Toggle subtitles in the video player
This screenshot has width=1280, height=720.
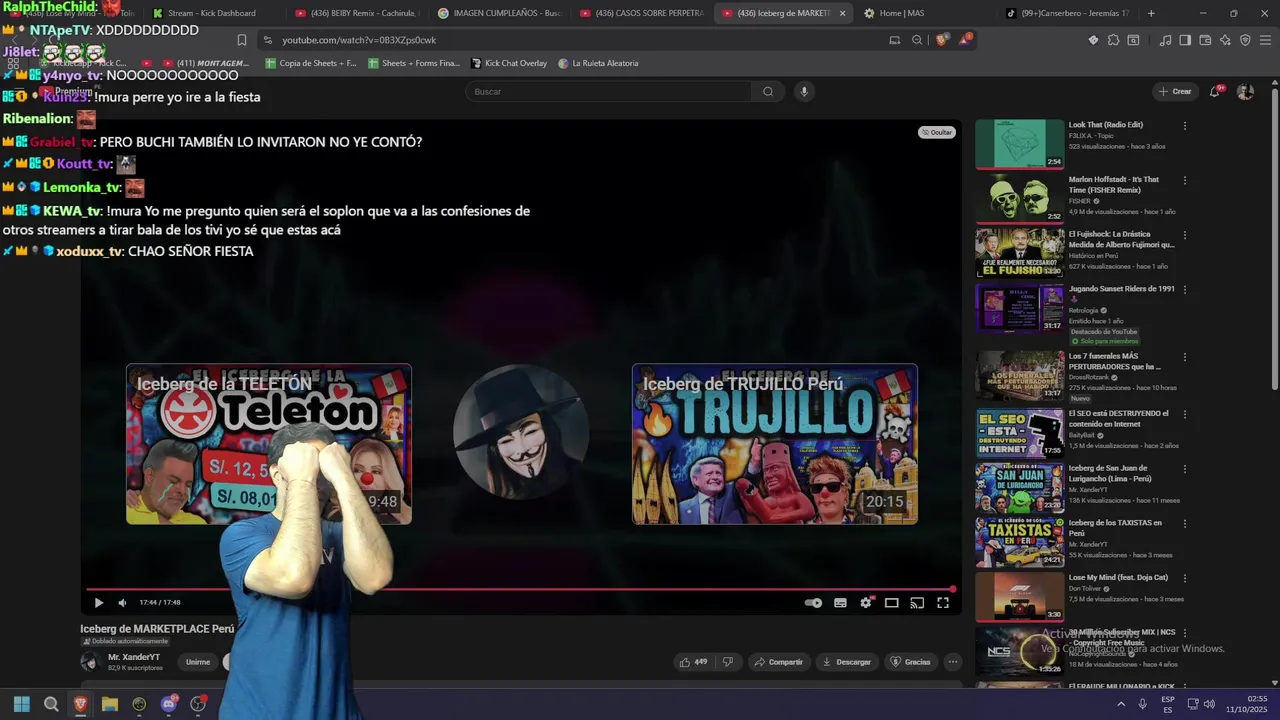tap(840, 603)
